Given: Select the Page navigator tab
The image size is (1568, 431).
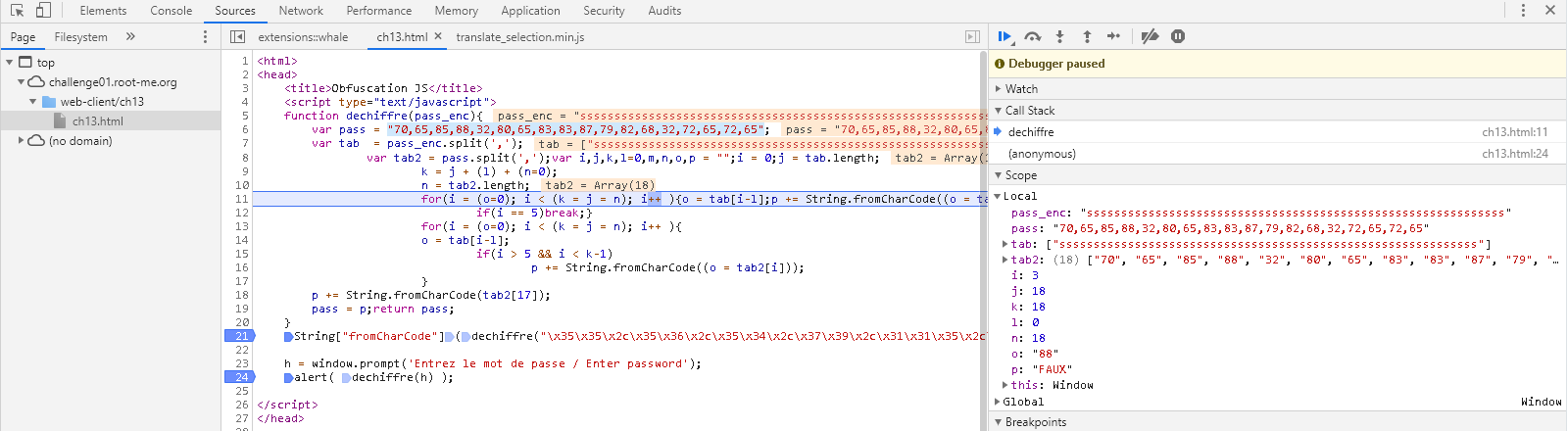Looking at the screenshot, I should tap(23, 37).
